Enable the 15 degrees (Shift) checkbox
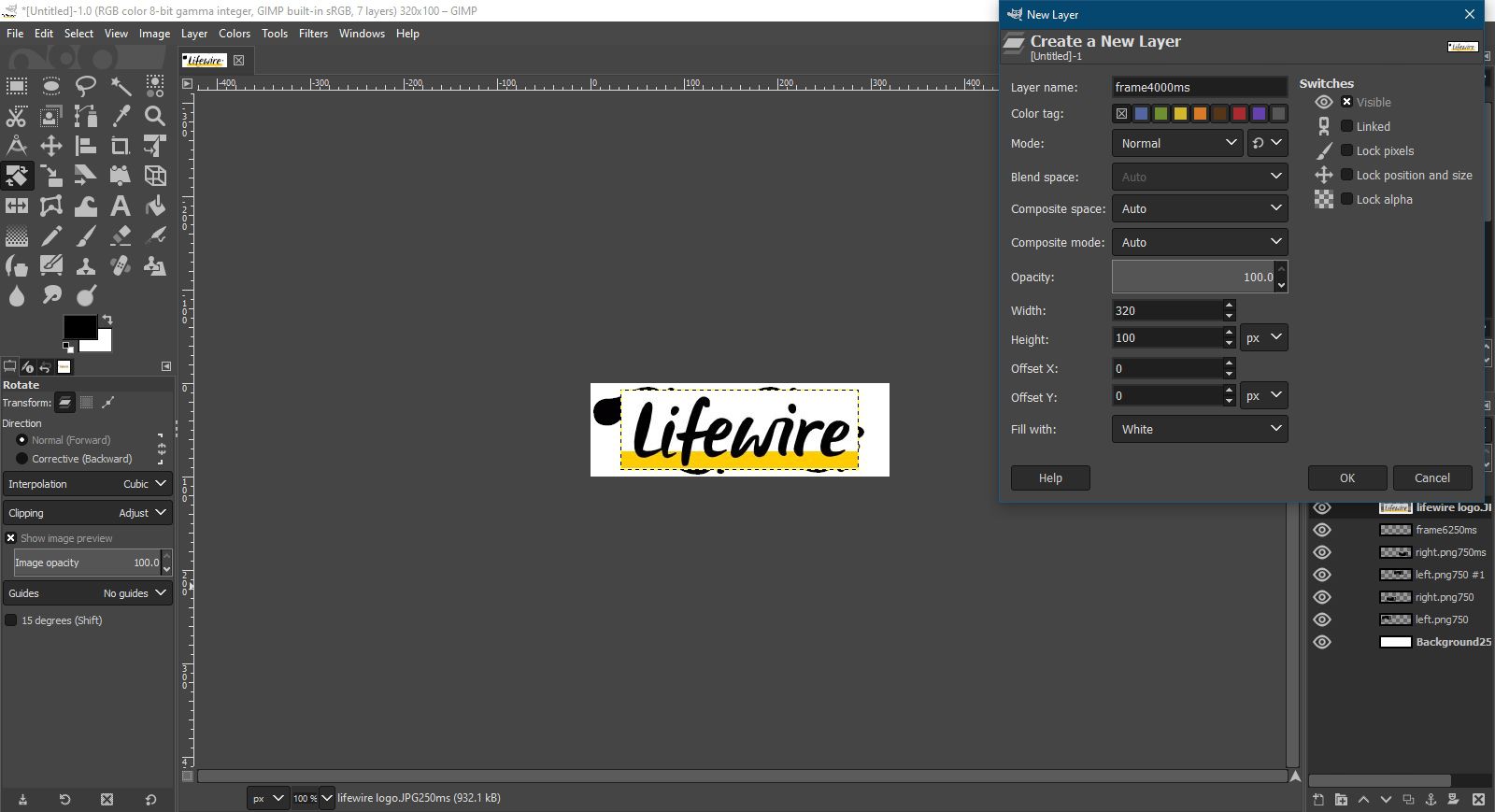 (11, 620)
